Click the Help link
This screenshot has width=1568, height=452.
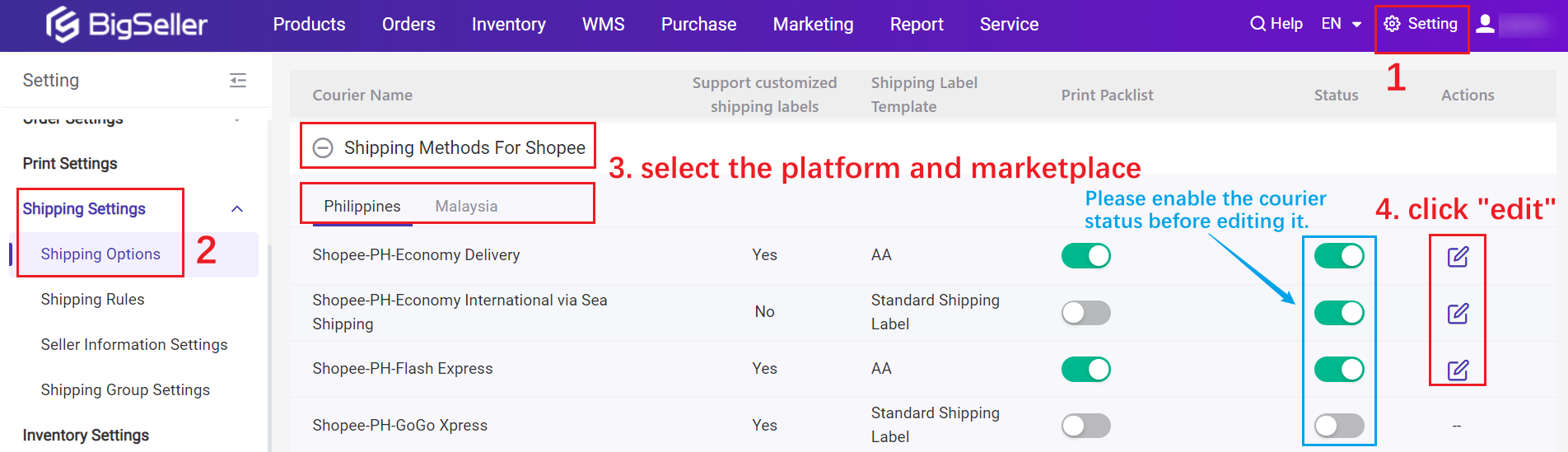coord(1286,24)
